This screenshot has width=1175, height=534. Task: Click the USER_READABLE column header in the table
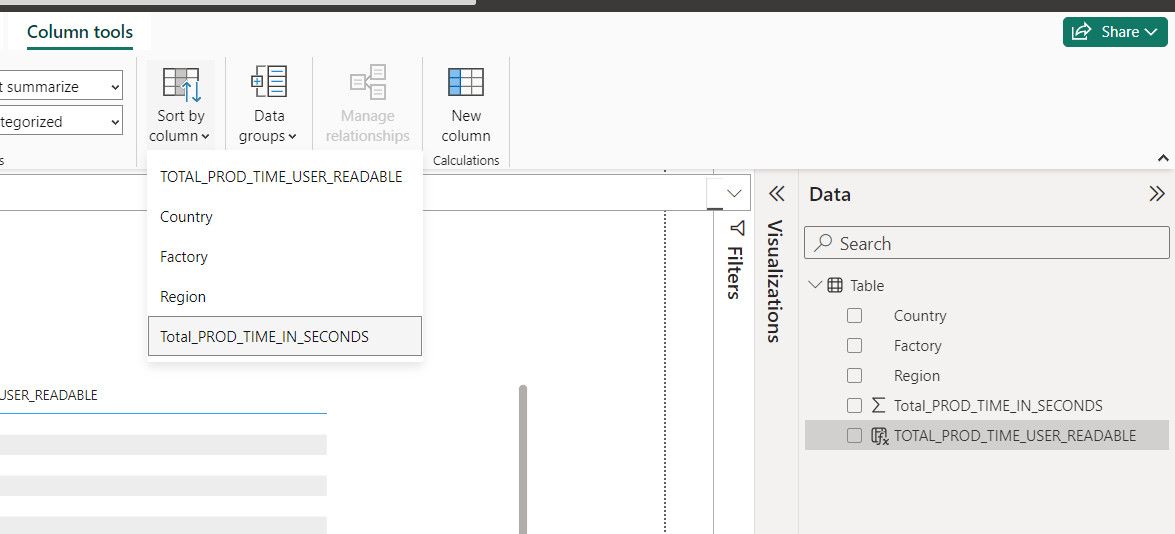pyautogui.click(x=49, y=395)
